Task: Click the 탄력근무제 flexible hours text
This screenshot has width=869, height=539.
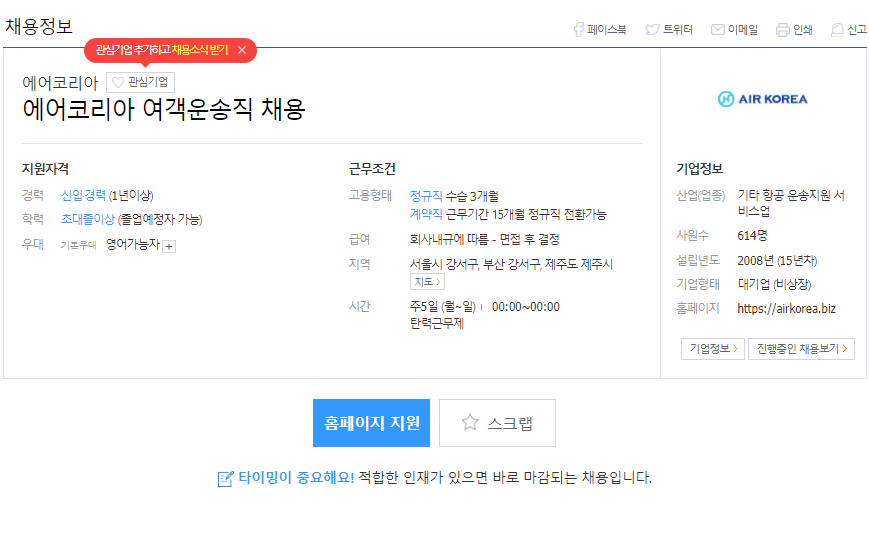Action: point(437,324)
